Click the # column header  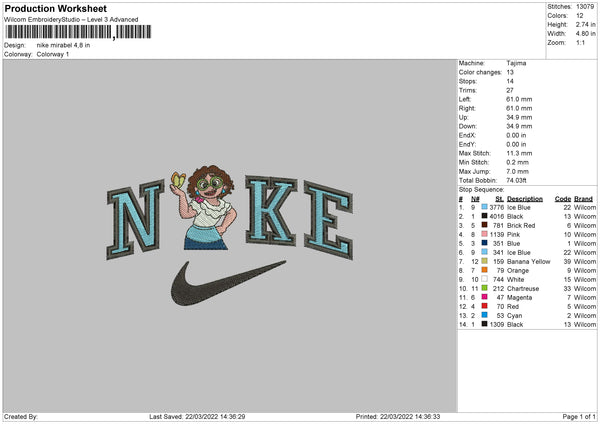(461, 199)
